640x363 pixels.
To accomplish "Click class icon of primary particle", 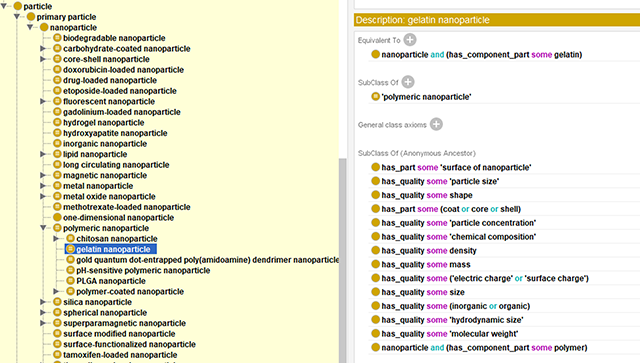I will [31, 17].
